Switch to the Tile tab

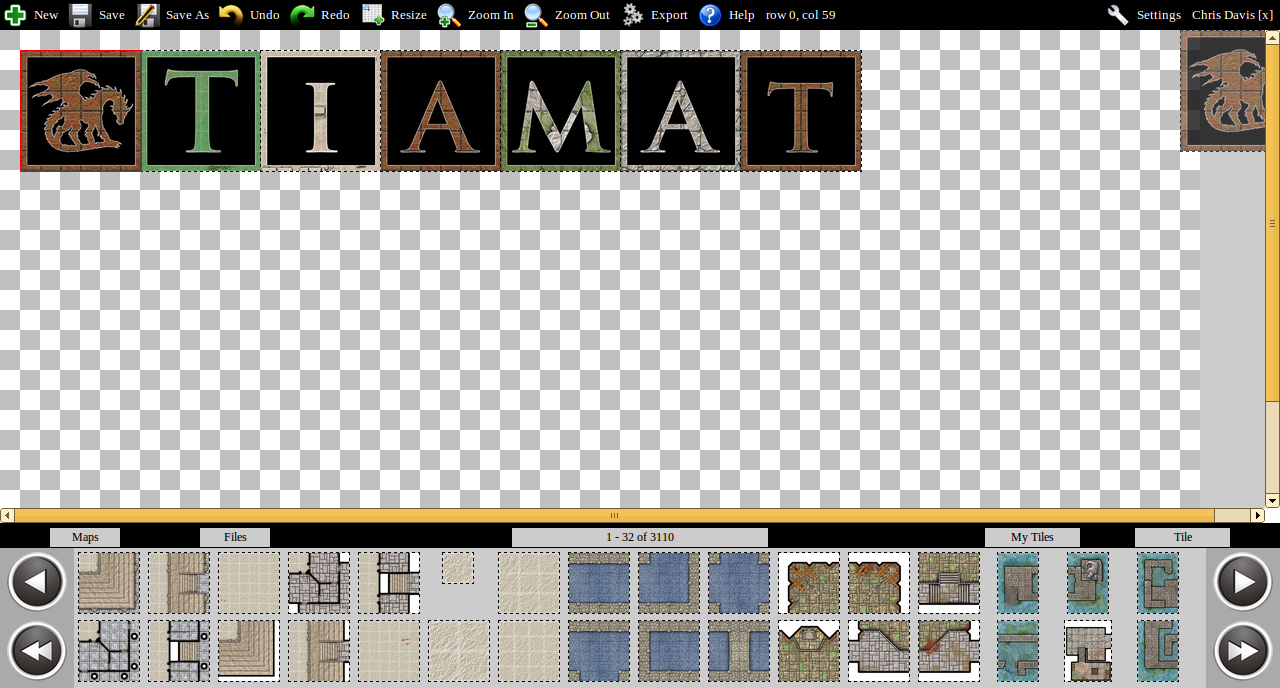pyautogui.click(x=1183, y=537)
